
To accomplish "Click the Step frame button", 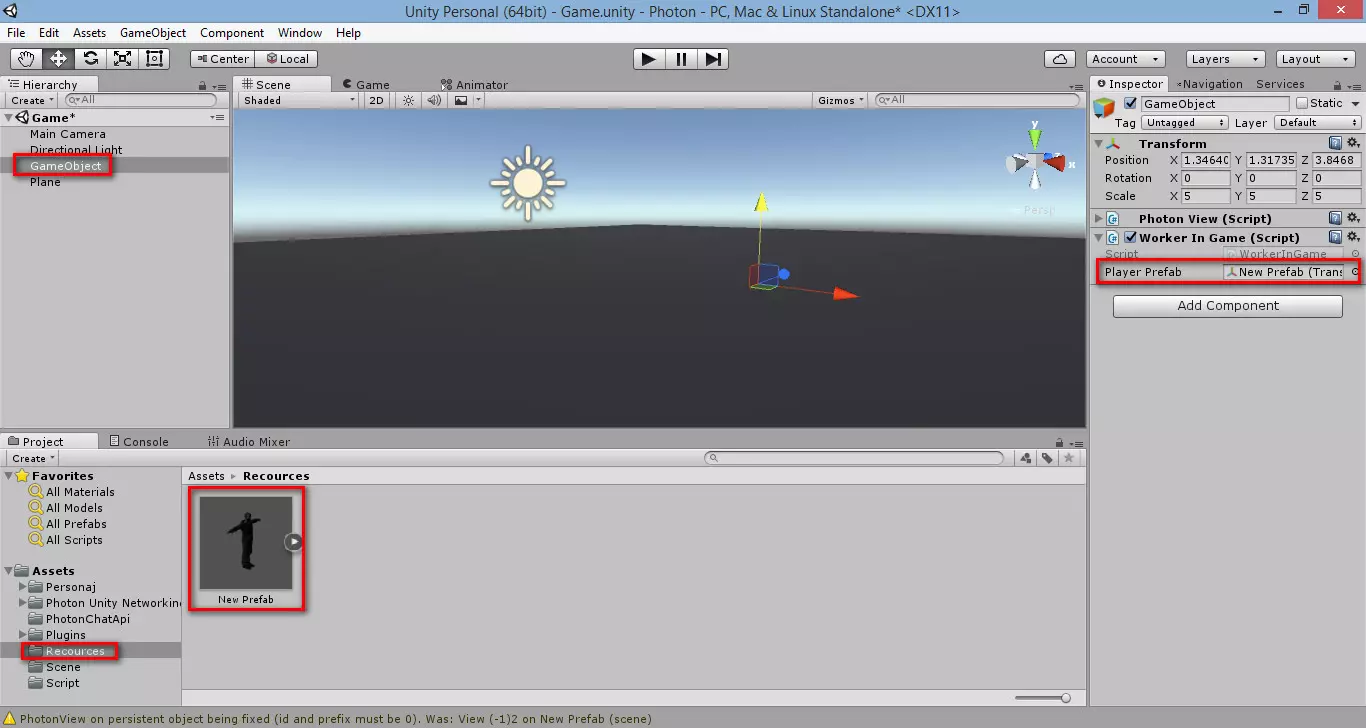I will pyautogui.click(x=712, y=59).
